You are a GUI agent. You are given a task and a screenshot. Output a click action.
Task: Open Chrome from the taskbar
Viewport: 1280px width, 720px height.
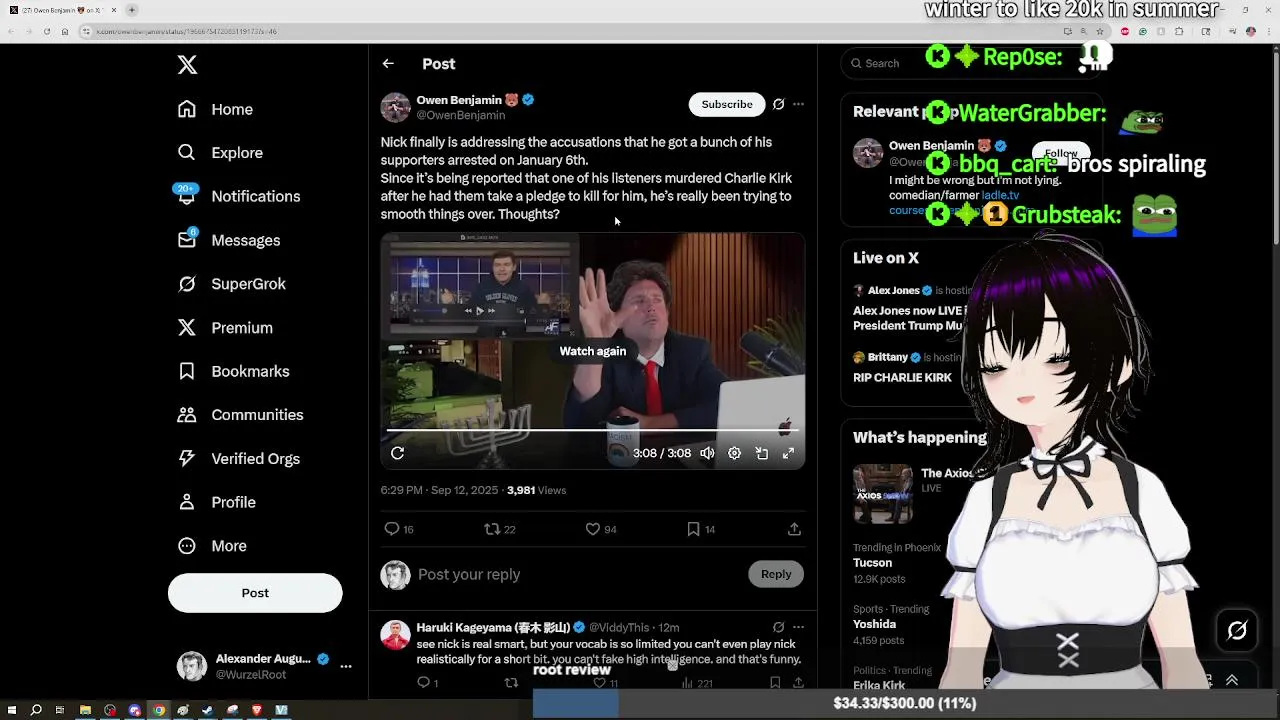point(159,710)
